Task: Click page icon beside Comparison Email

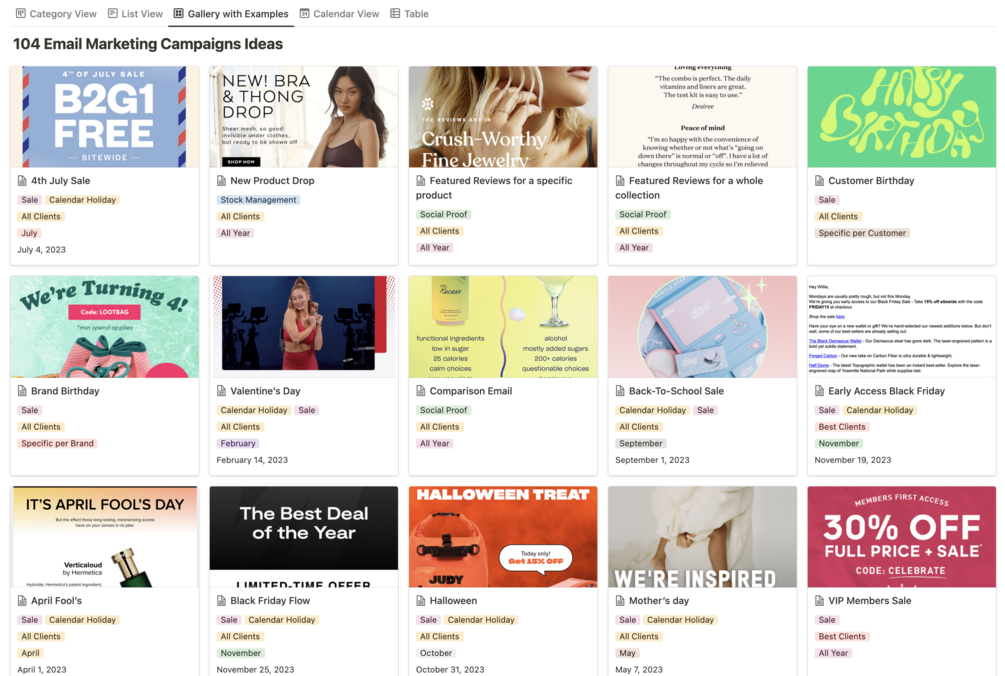Action: click(x=421, y=391)
